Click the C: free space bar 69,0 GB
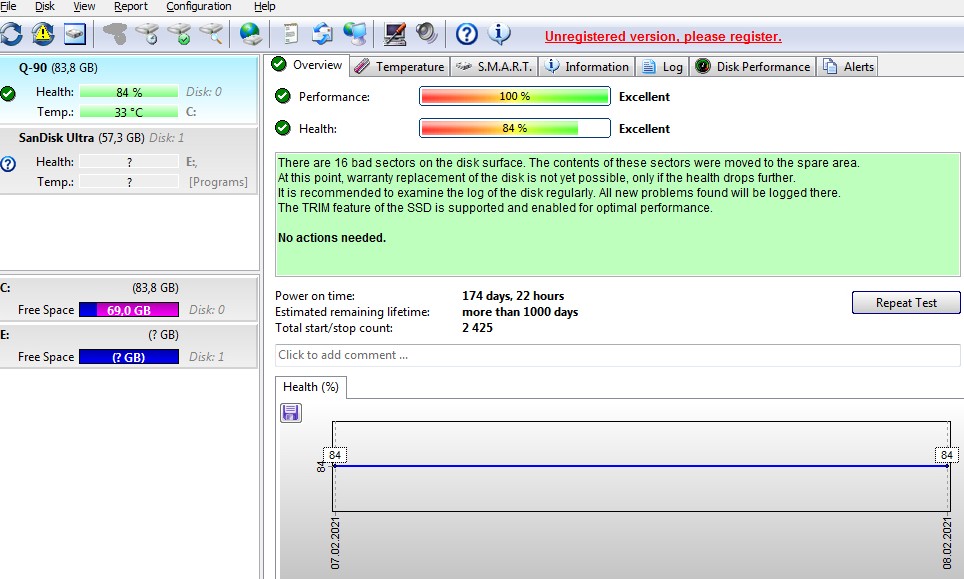The height and width of the screenshot is (579, 964). 129,310
